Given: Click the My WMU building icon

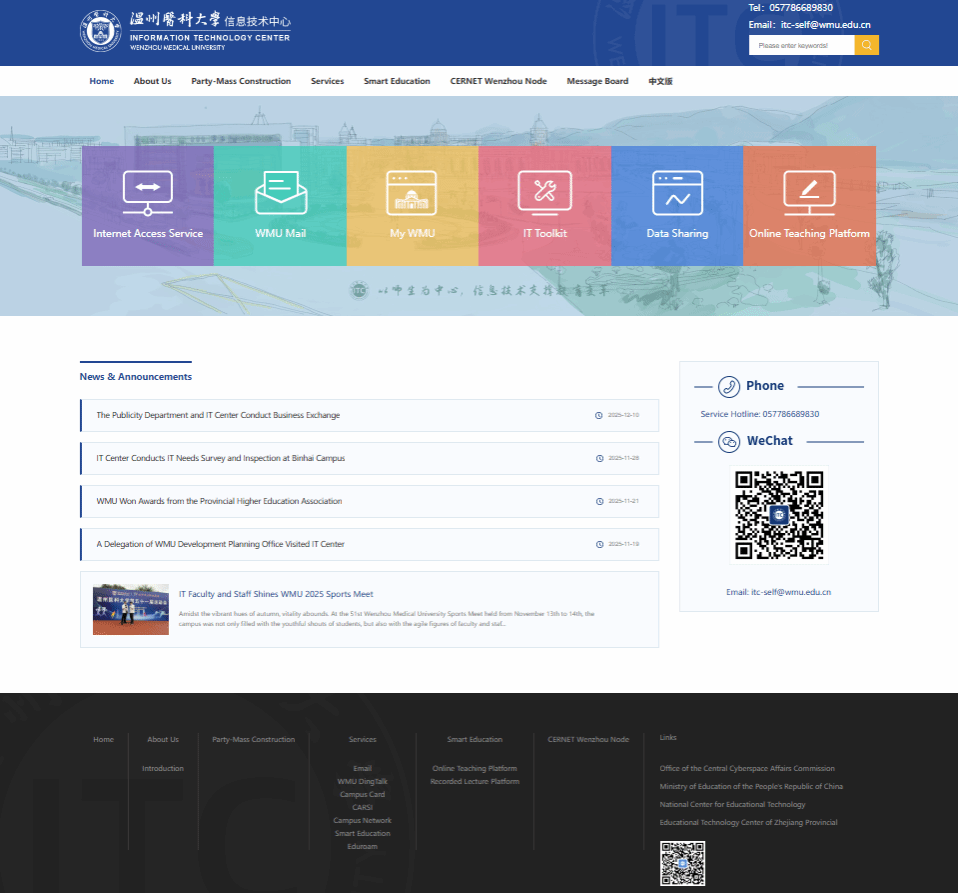Looking at the screenshot, I should pos(412,193).
